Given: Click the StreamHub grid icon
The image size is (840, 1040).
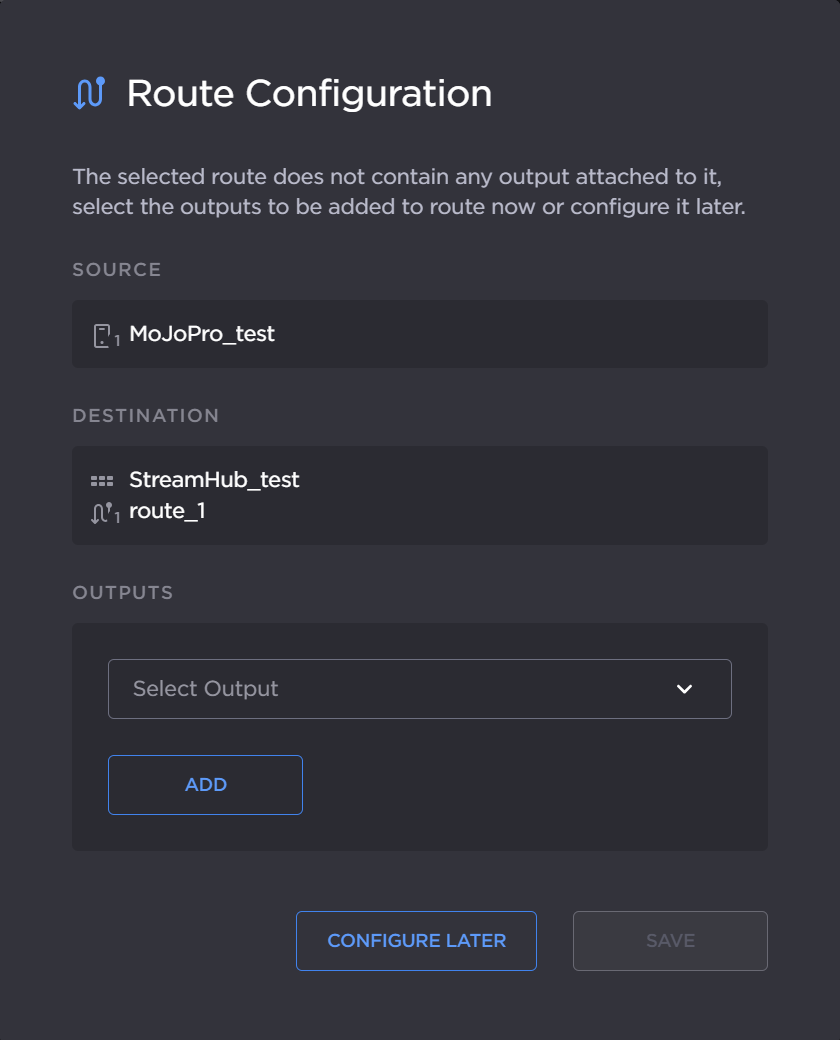Looking at the screenshot, I should click(102, 480).
